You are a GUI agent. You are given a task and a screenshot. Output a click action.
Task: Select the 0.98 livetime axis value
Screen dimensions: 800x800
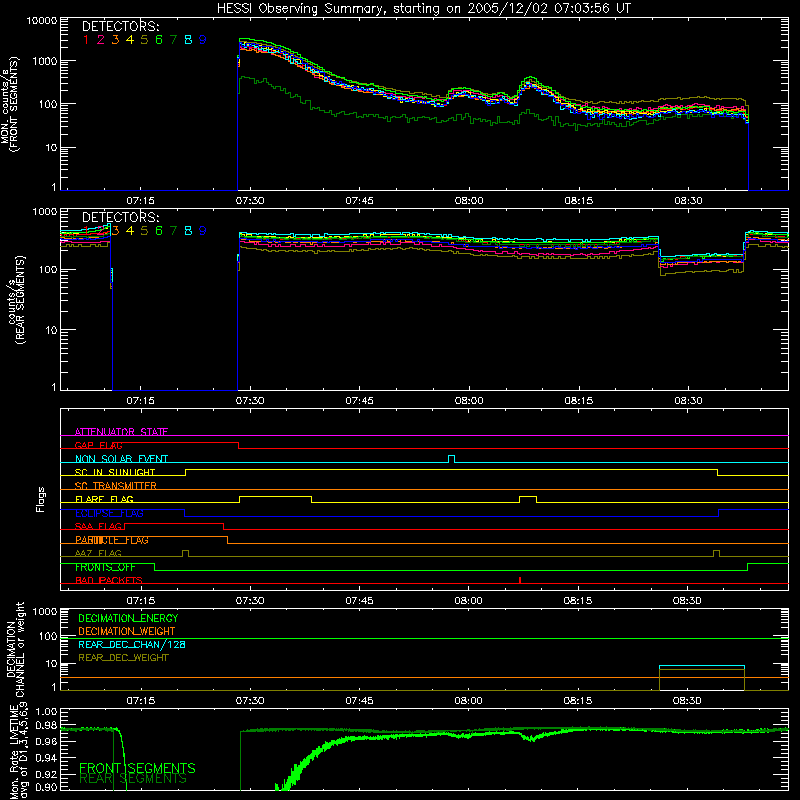pos(46,725)
